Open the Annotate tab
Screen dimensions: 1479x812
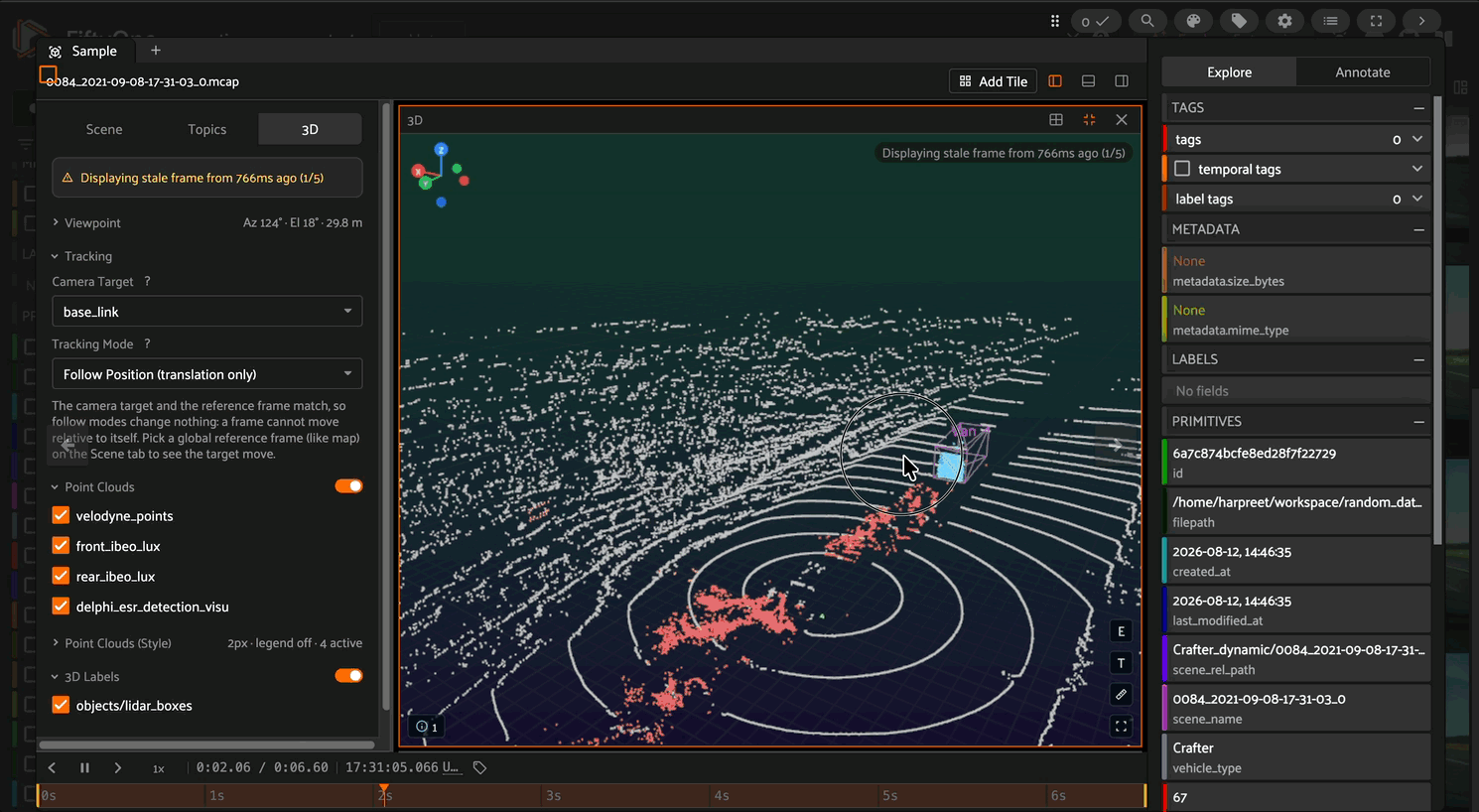[x=1363, y=72]
